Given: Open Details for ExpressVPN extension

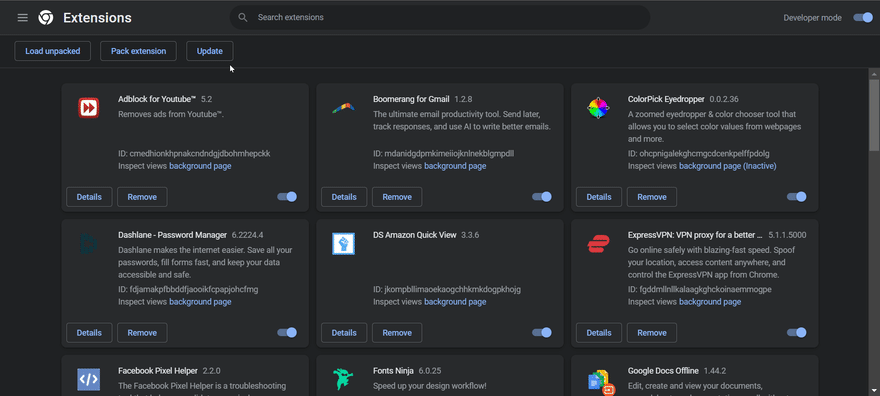Looking at the screenshot, I should pos(599,333).
